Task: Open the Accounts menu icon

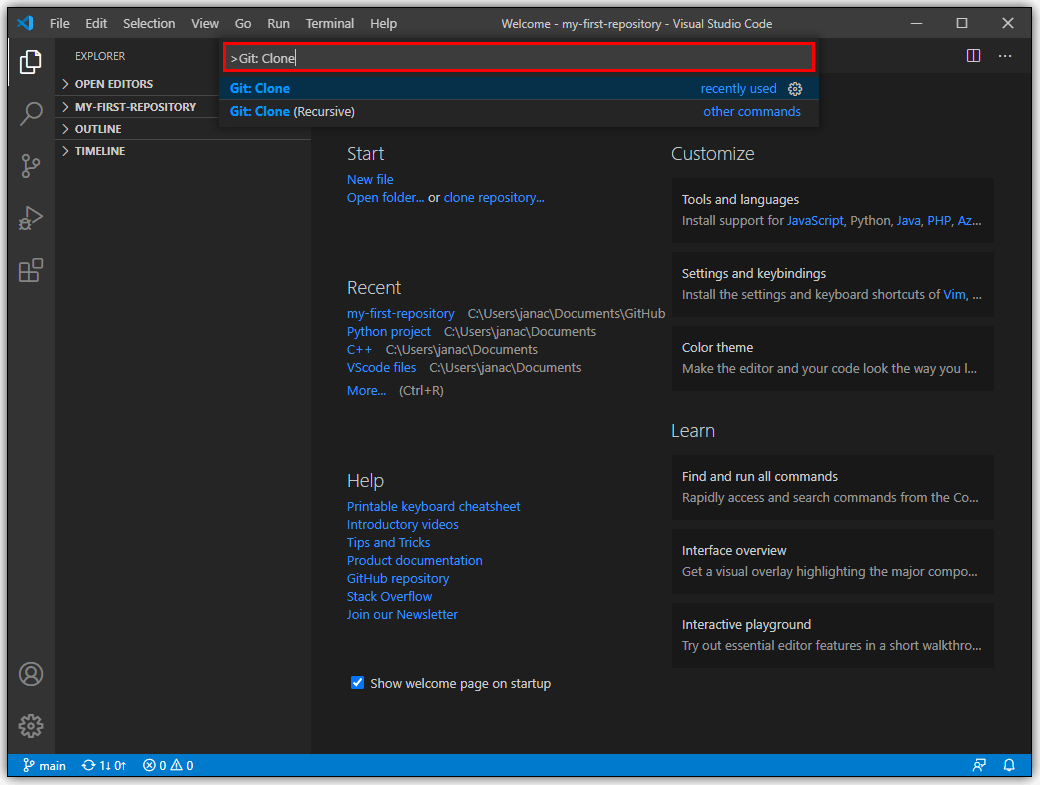Action: click(31, 674)
